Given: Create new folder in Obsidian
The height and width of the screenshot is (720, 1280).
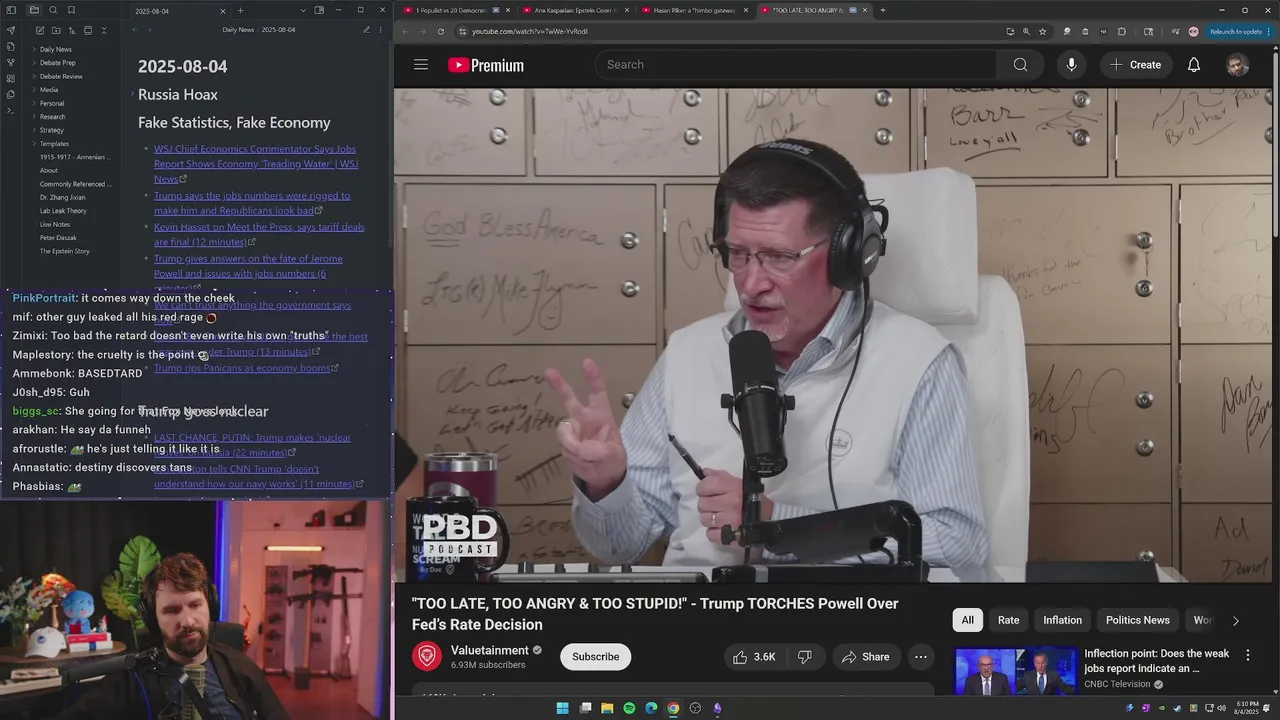Looking at the screenshot, I should (x=55, y=30).
